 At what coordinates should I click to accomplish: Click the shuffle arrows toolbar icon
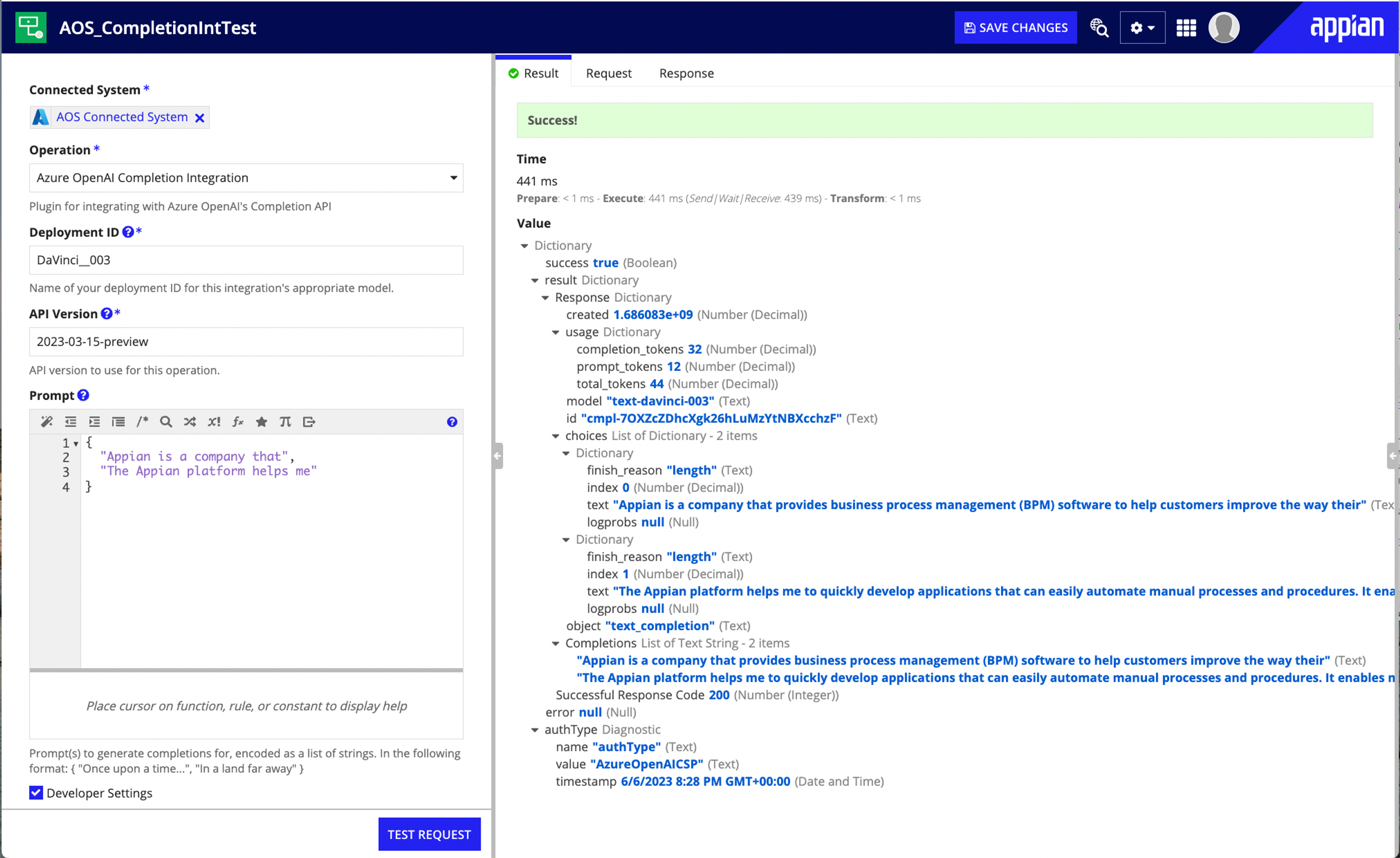click(190, 422)
